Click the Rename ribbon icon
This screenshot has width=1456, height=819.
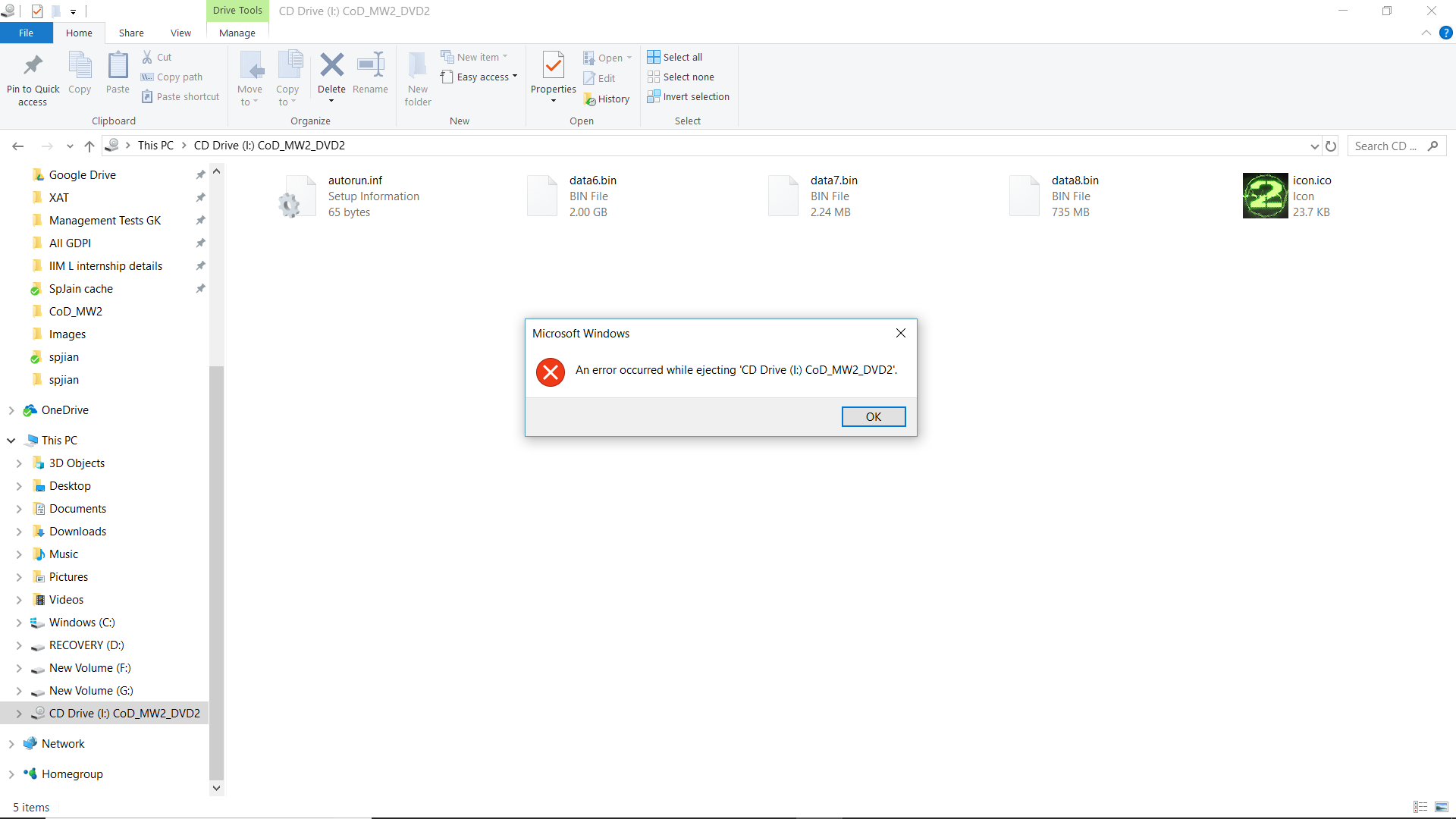[x=370, y=65]
